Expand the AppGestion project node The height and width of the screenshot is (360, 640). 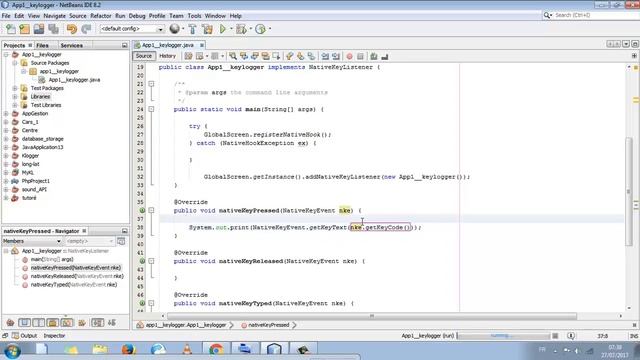pos(6,113)
